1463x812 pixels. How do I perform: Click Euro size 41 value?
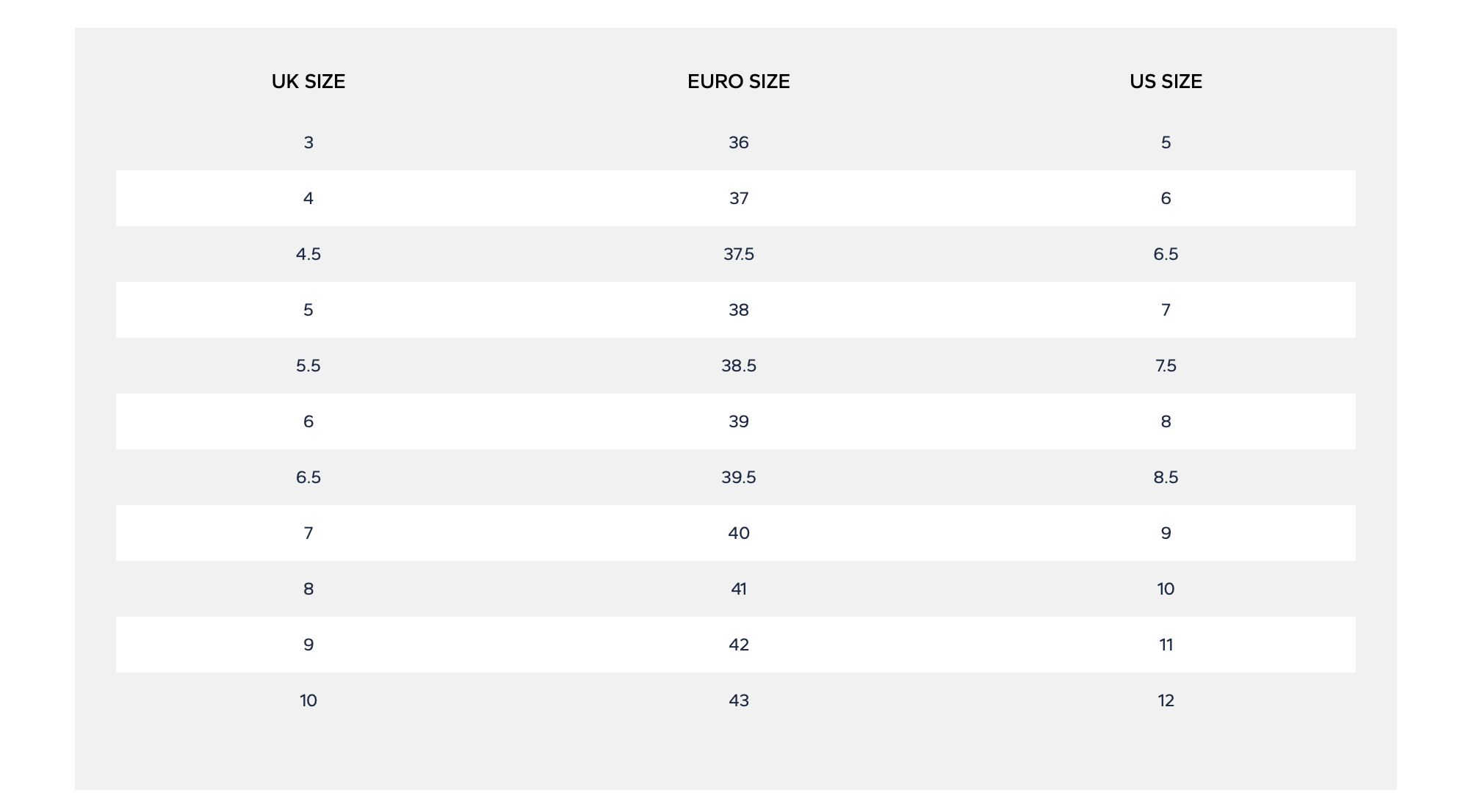[x=738, y=589]
